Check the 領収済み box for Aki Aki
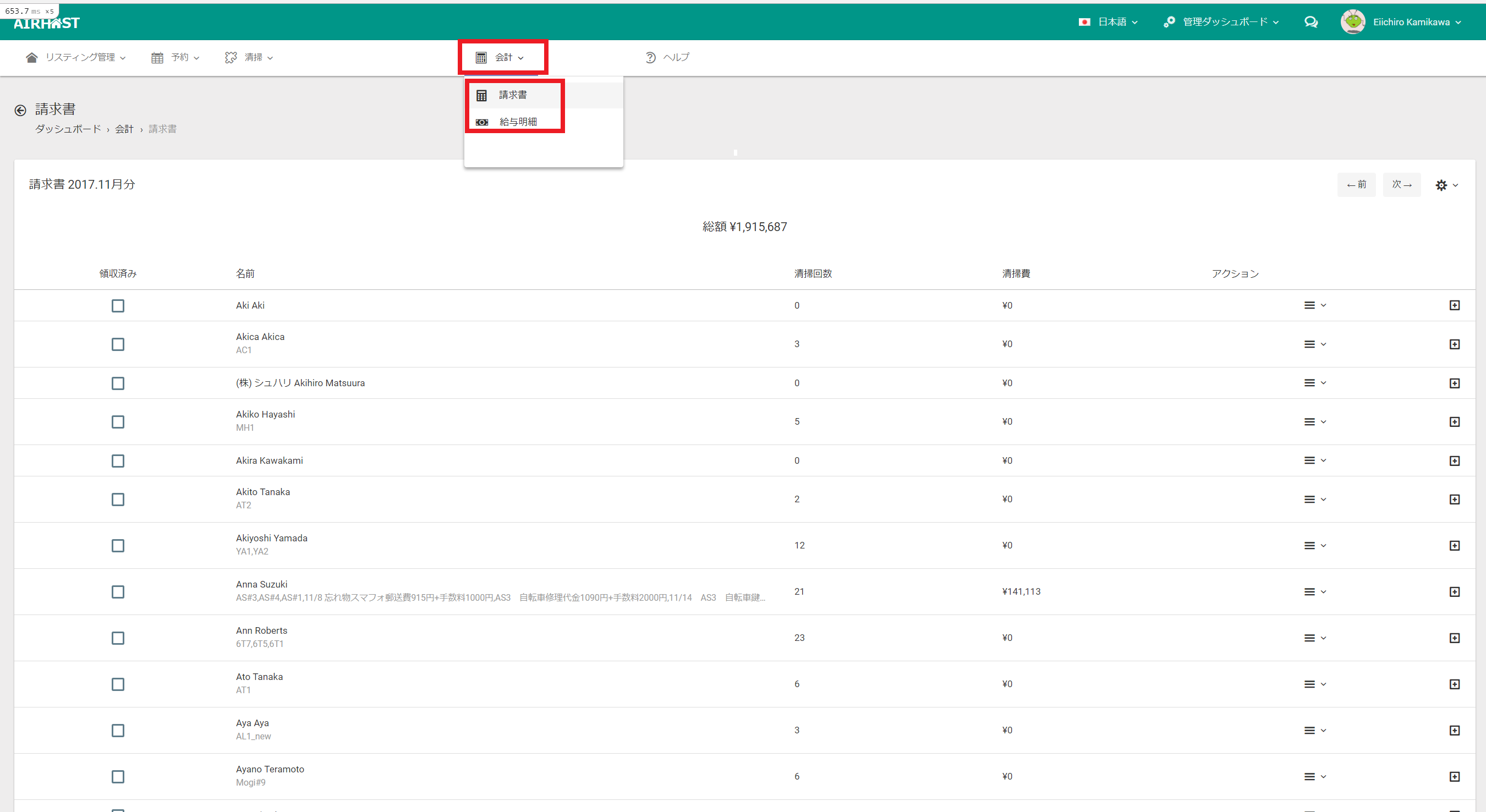 tap(118, 306)
